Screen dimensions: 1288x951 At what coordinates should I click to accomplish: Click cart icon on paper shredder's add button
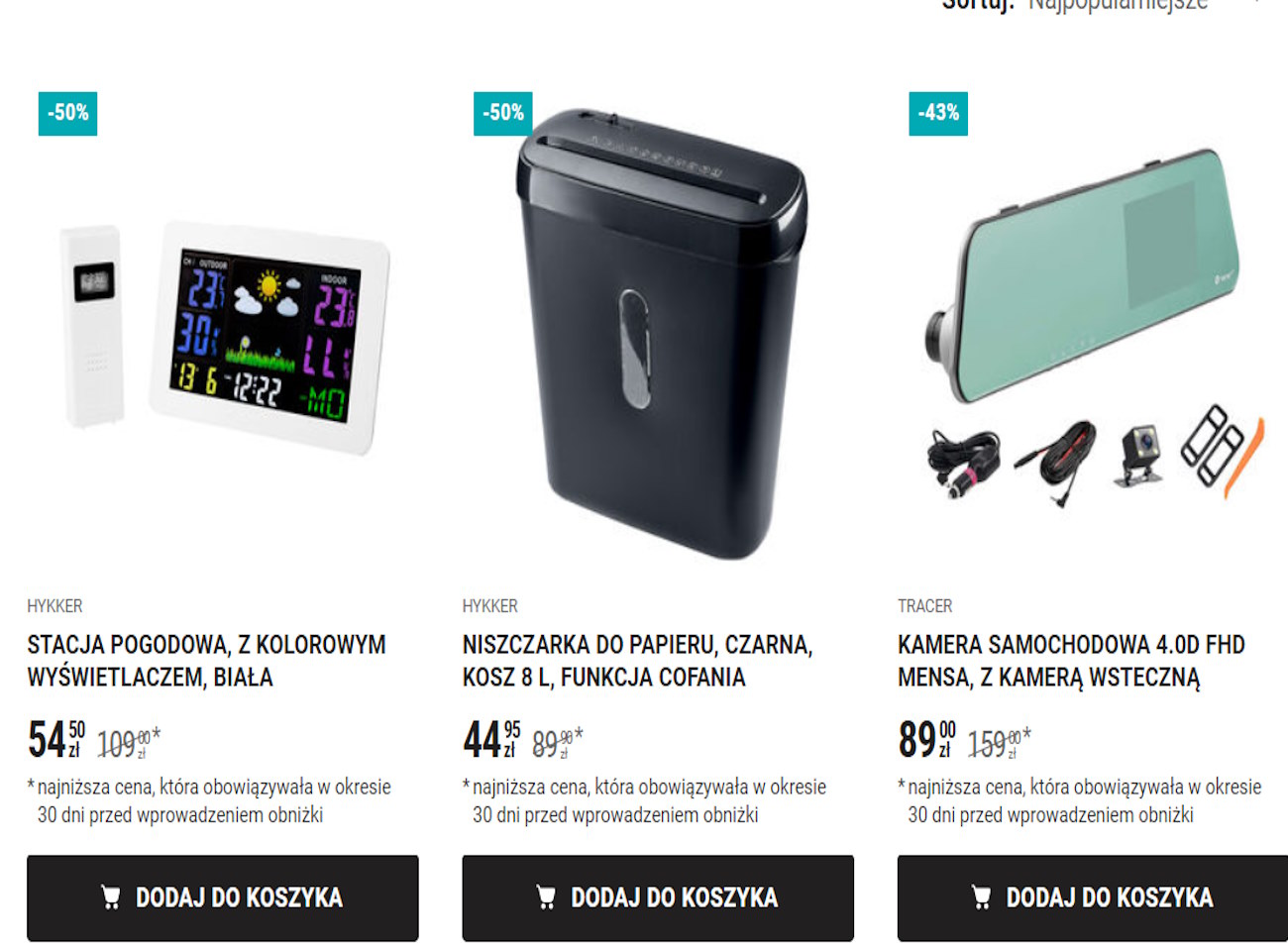[x=546, y=898]
